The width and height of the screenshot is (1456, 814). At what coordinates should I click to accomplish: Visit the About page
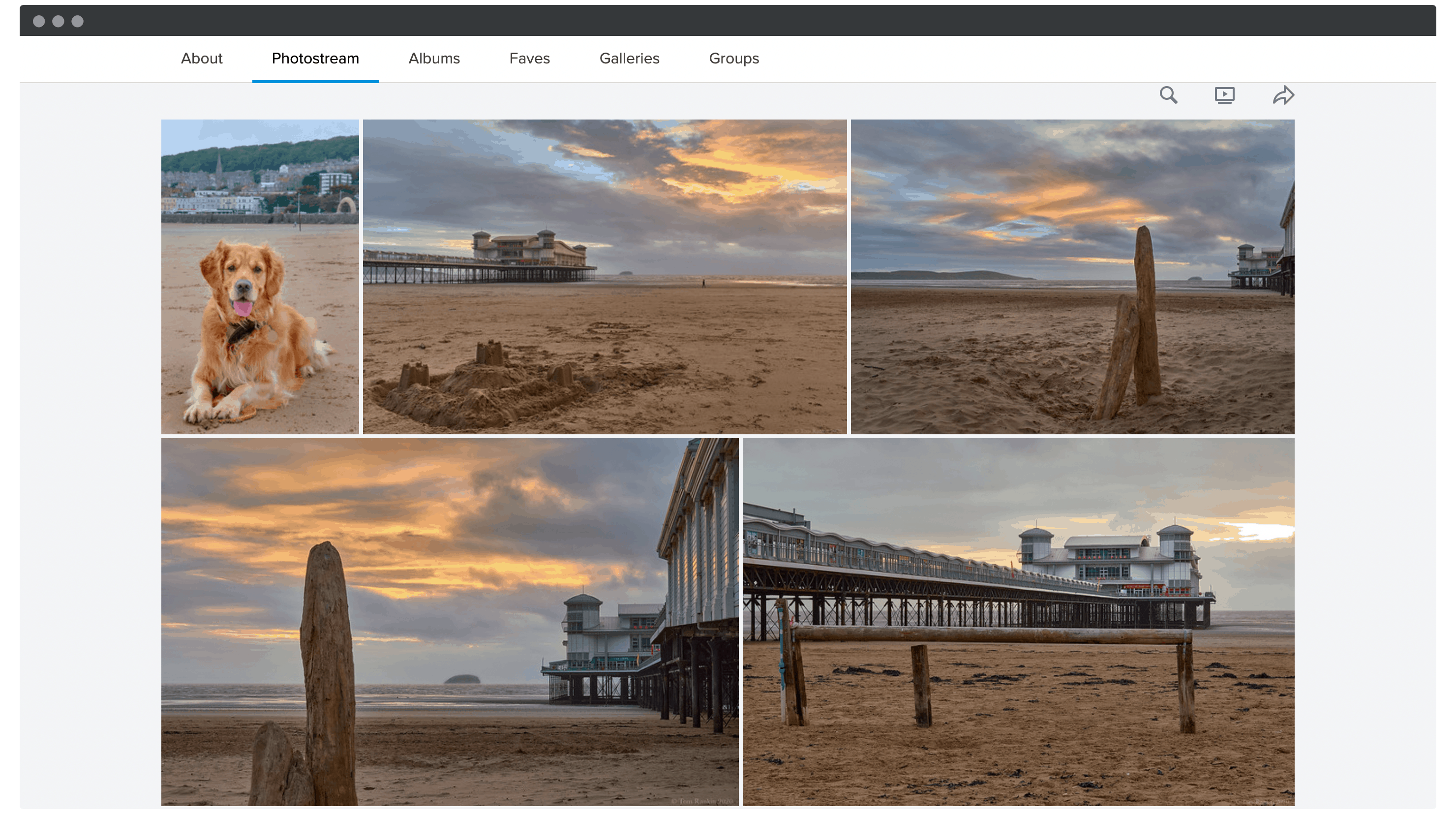click(x=201, y=58)
